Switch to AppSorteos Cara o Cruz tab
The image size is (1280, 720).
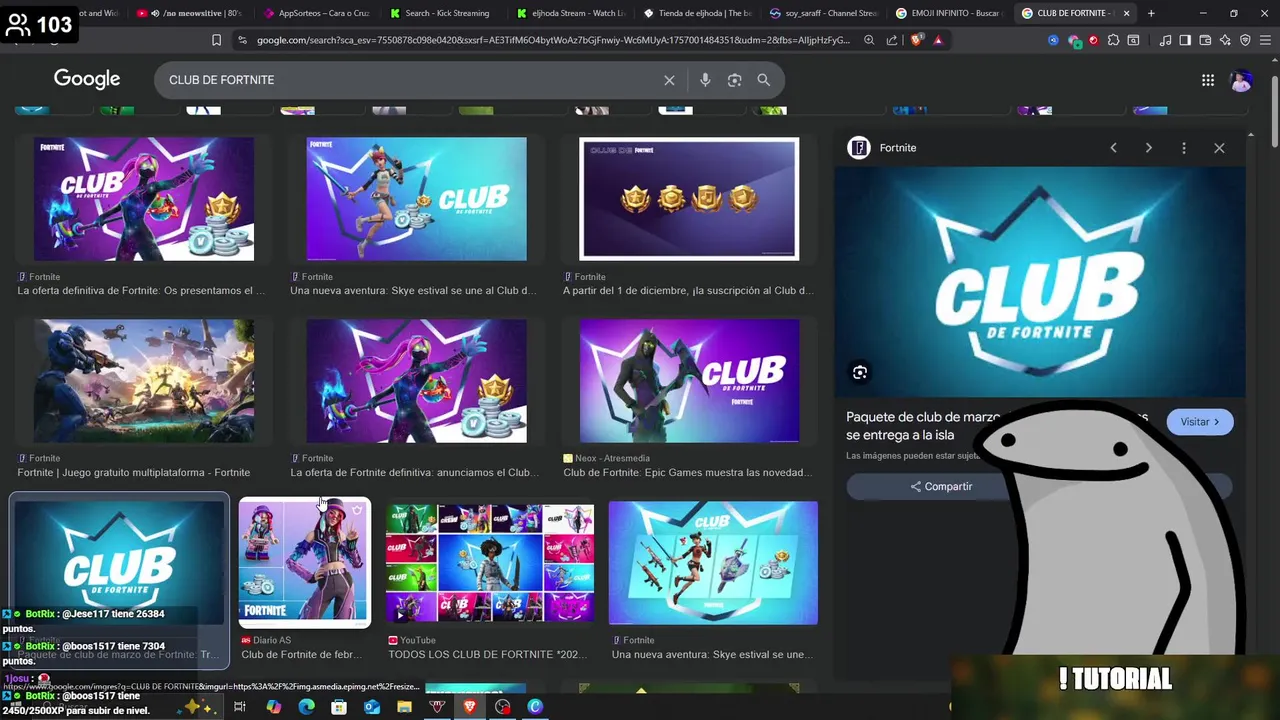pyautogui.click(x=315, y=13)
